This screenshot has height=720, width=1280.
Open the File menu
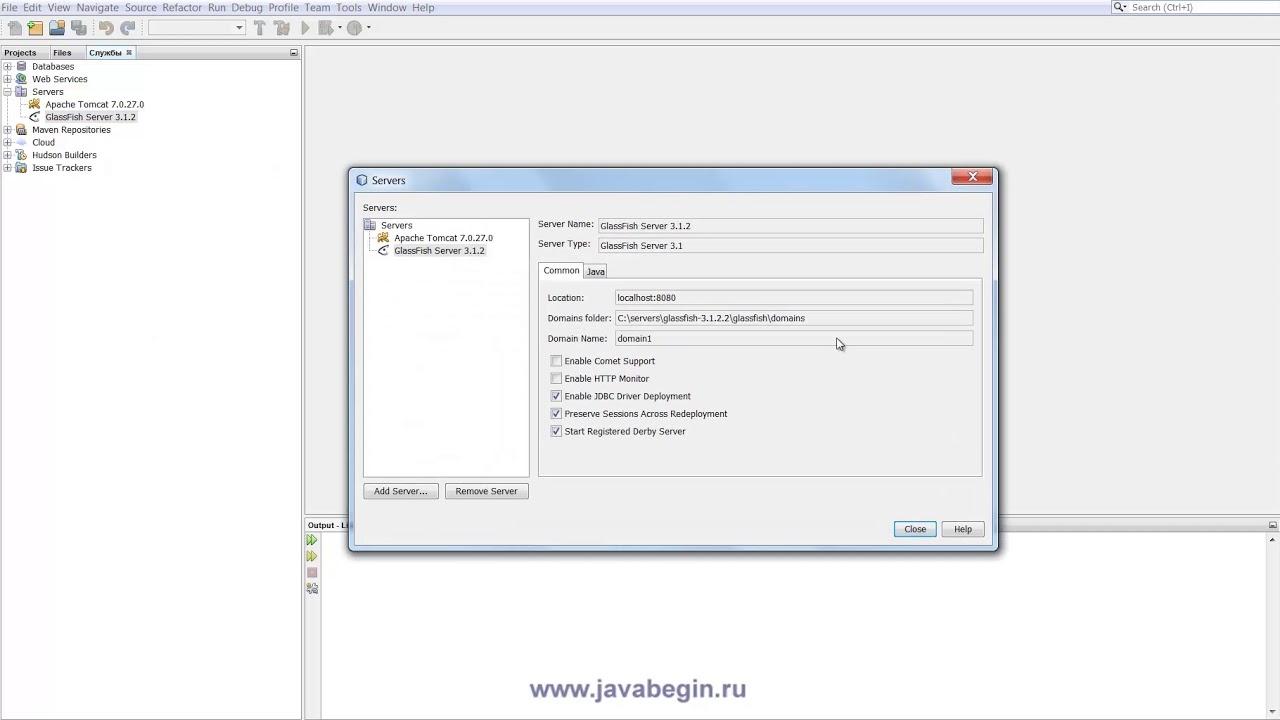[10, 7]
